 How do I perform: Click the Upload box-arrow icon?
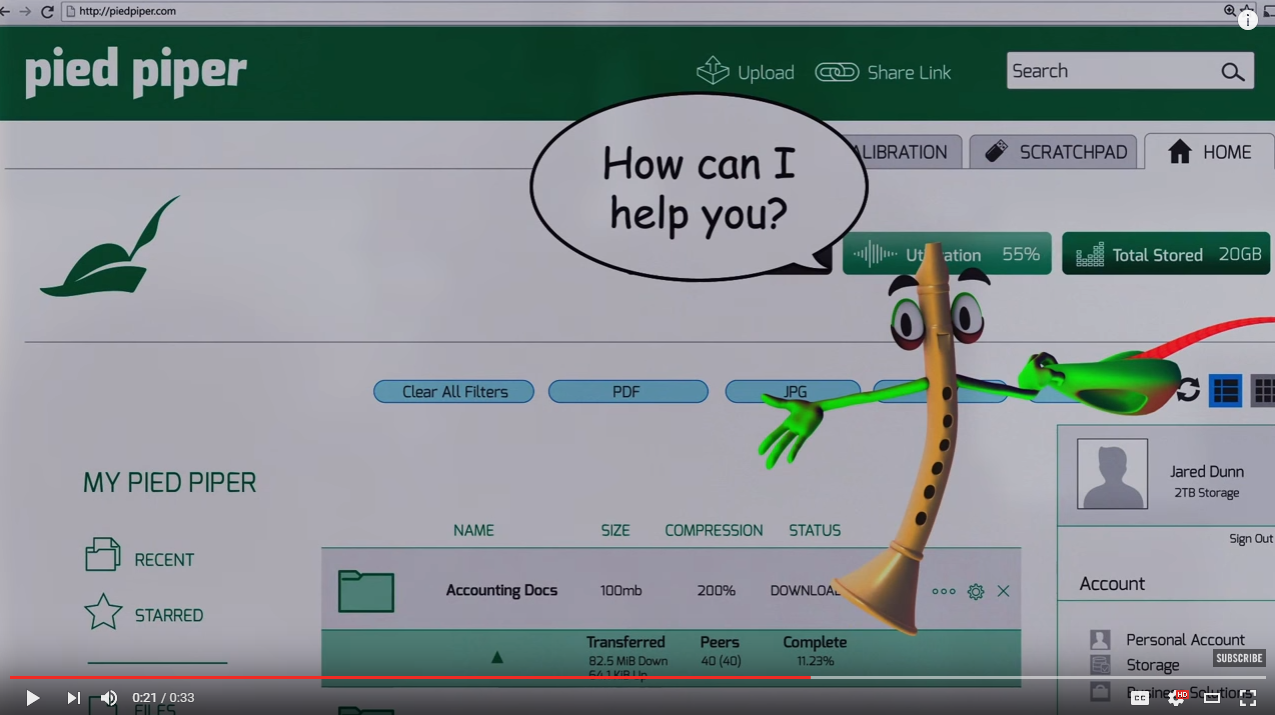pos(712,71)
